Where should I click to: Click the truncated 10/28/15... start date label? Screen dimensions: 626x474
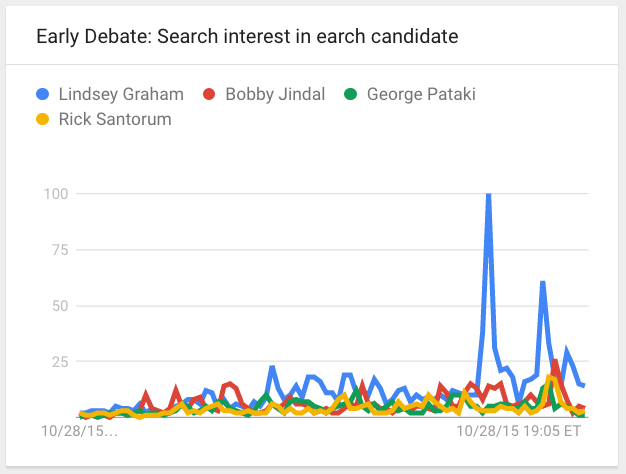tap(79, 433)
